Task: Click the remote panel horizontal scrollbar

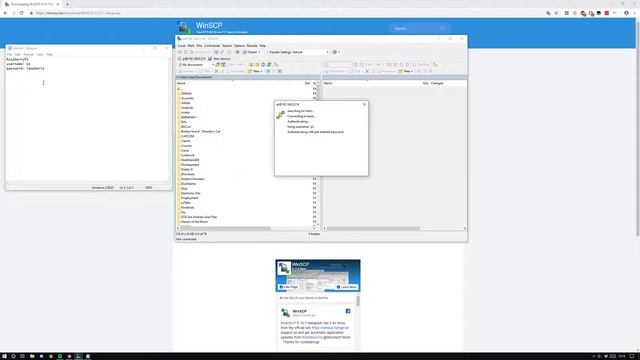Action: click(x=373, y=229)
